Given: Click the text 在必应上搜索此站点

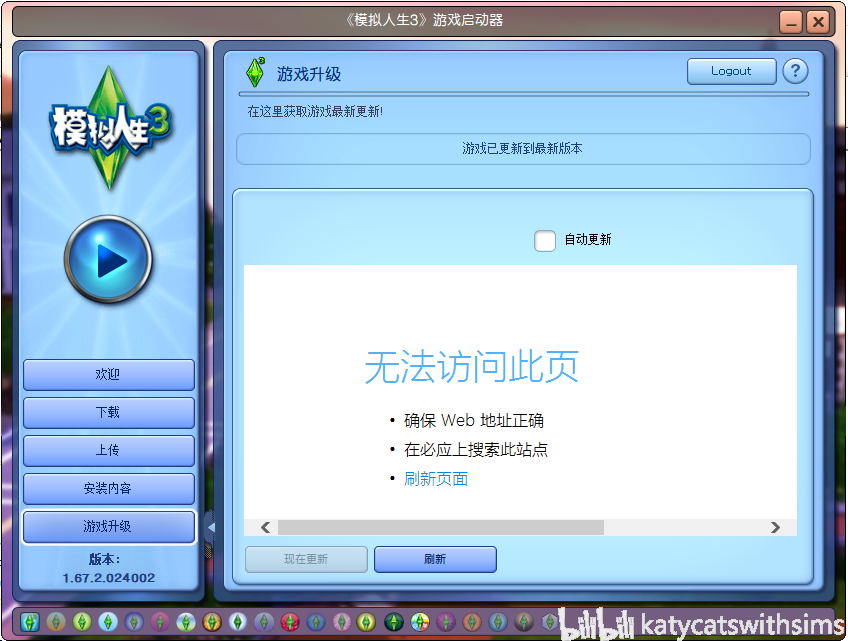Looking at the screenshot, I should tap(476, 450).
